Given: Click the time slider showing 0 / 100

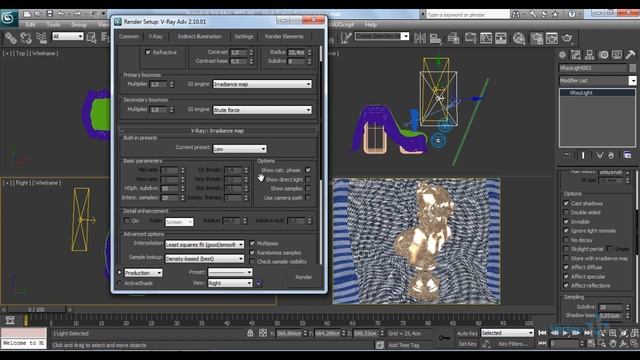Looking at the screenshot, I should click(x=36, y=309).
